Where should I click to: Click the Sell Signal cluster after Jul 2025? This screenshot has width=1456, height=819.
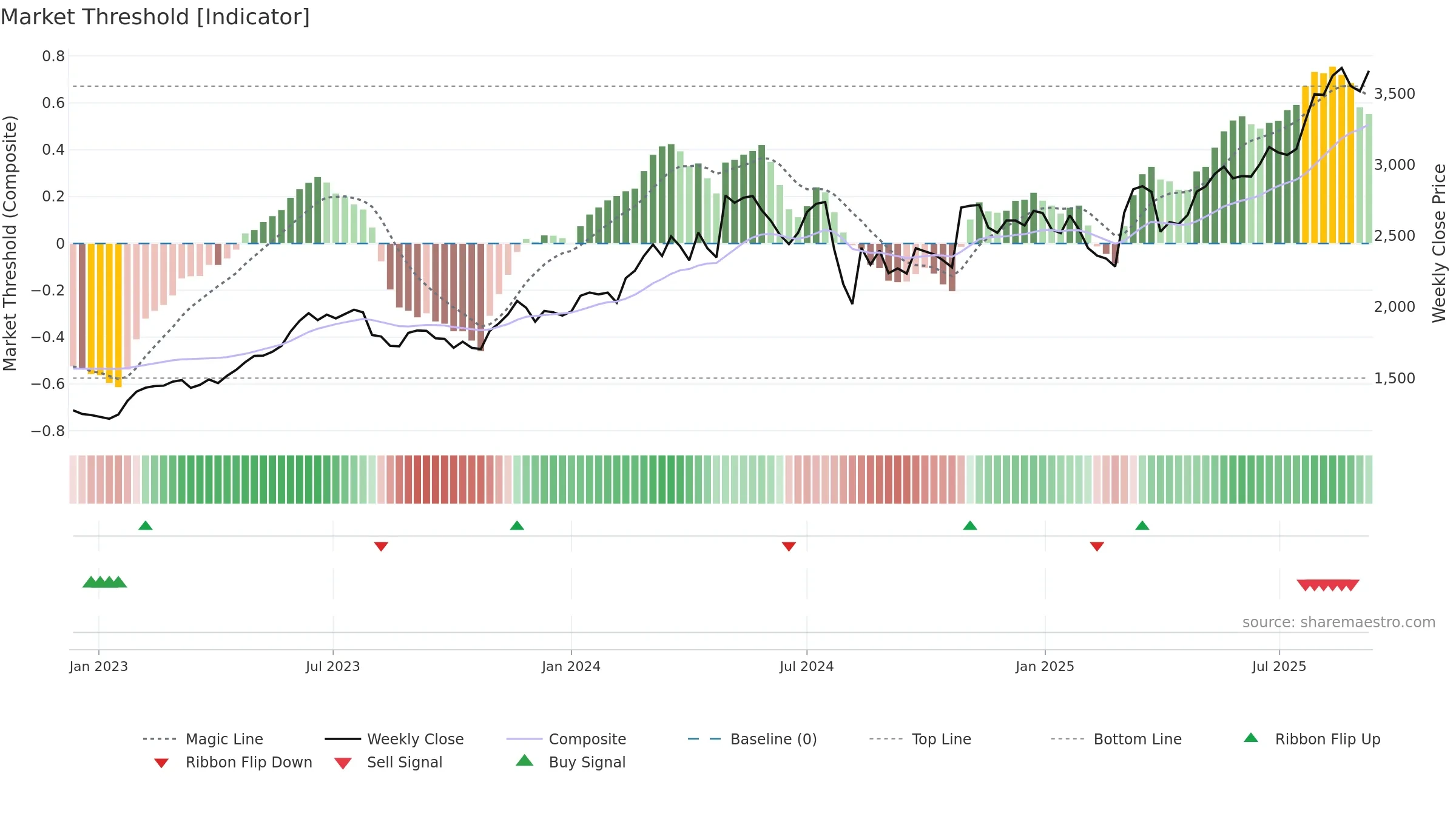click(x=1328, y=585)
